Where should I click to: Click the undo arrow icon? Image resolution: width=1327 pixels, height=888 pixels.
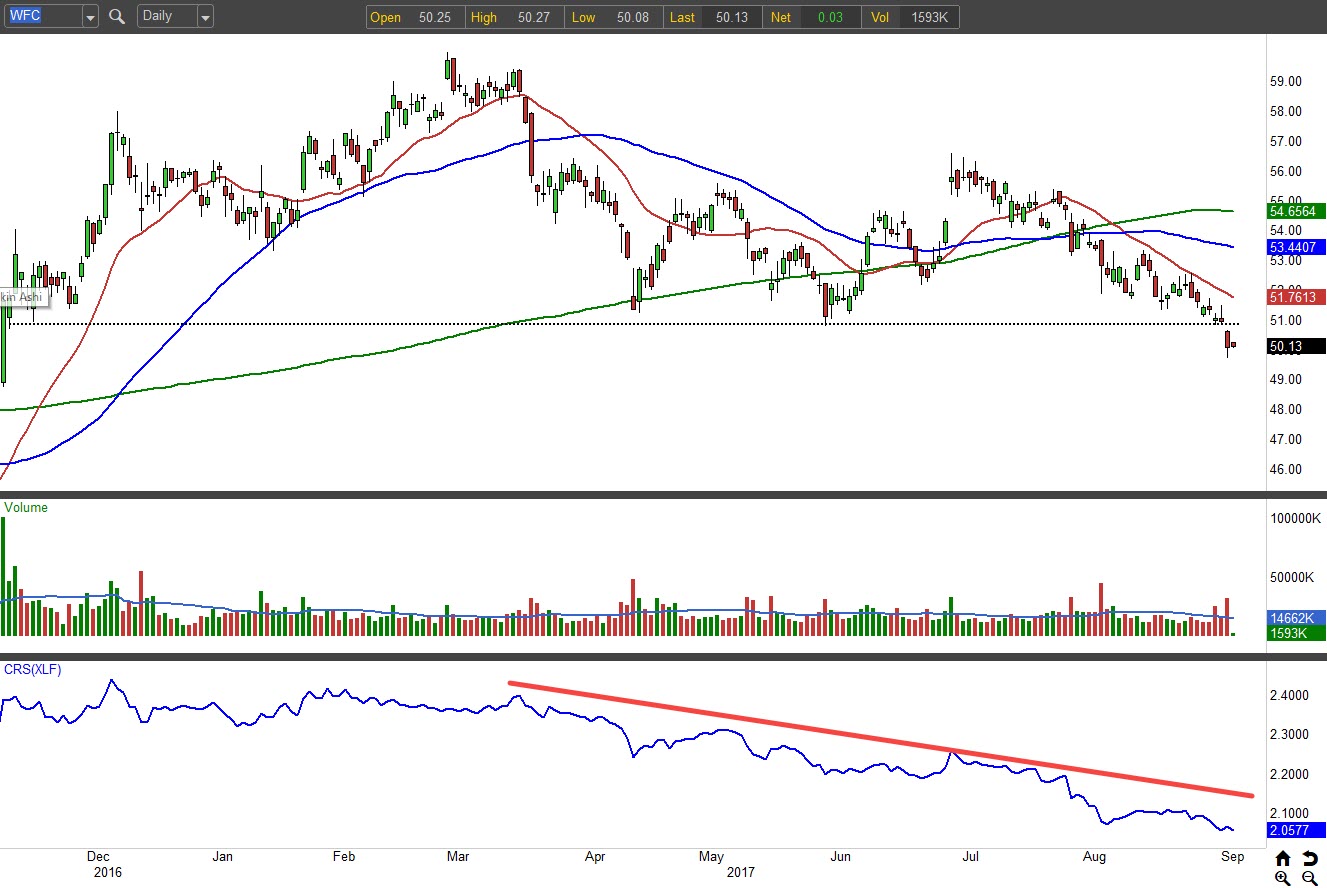(1309, 859)
